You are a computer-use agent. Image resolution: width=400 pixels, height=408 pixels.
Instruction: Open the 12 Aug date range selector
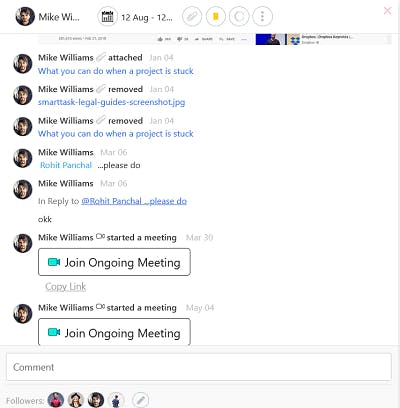[147, 17]
